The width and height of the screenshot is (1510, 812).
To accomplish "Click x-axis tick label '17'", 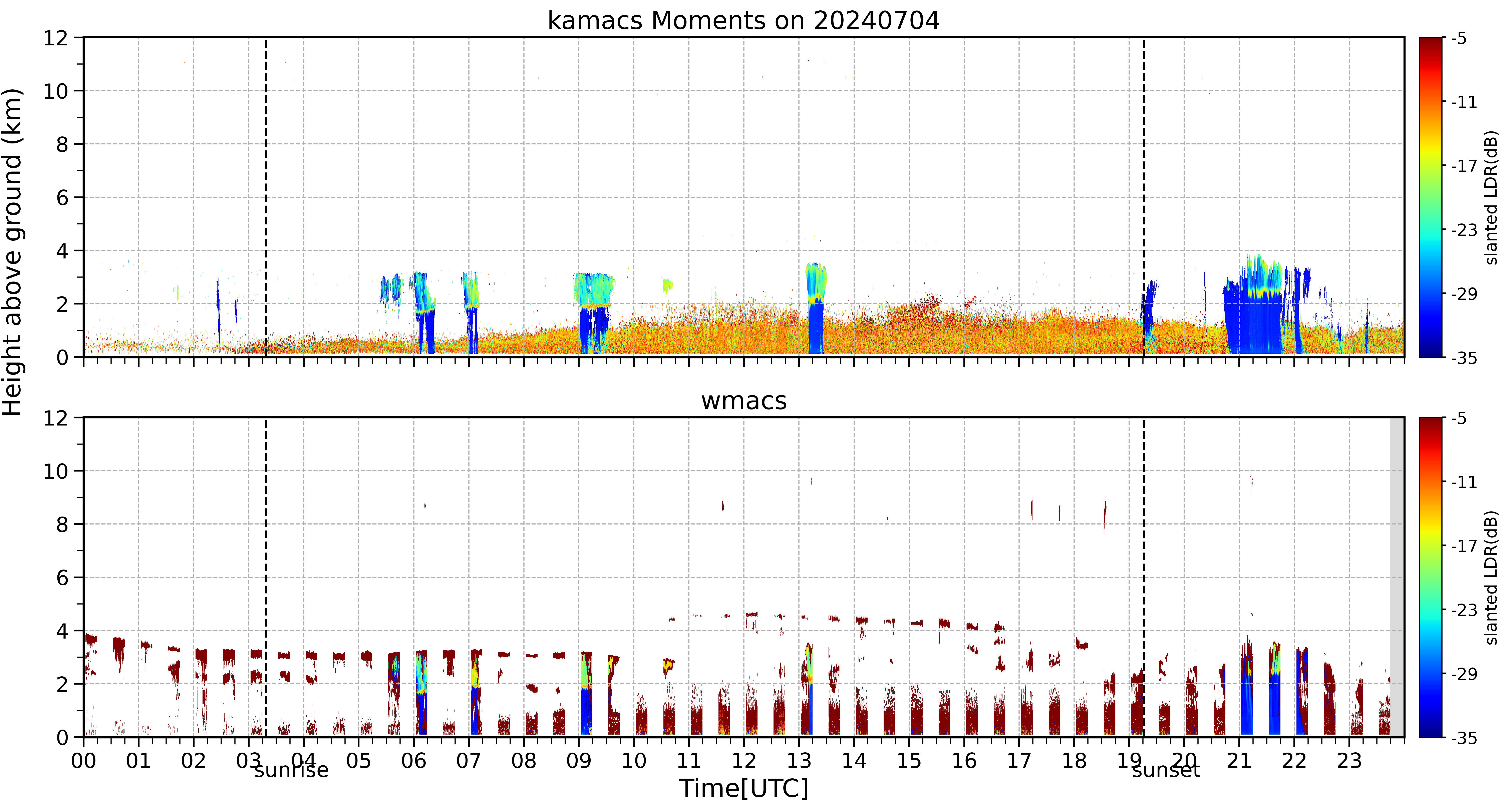I will pos(1019,761).
